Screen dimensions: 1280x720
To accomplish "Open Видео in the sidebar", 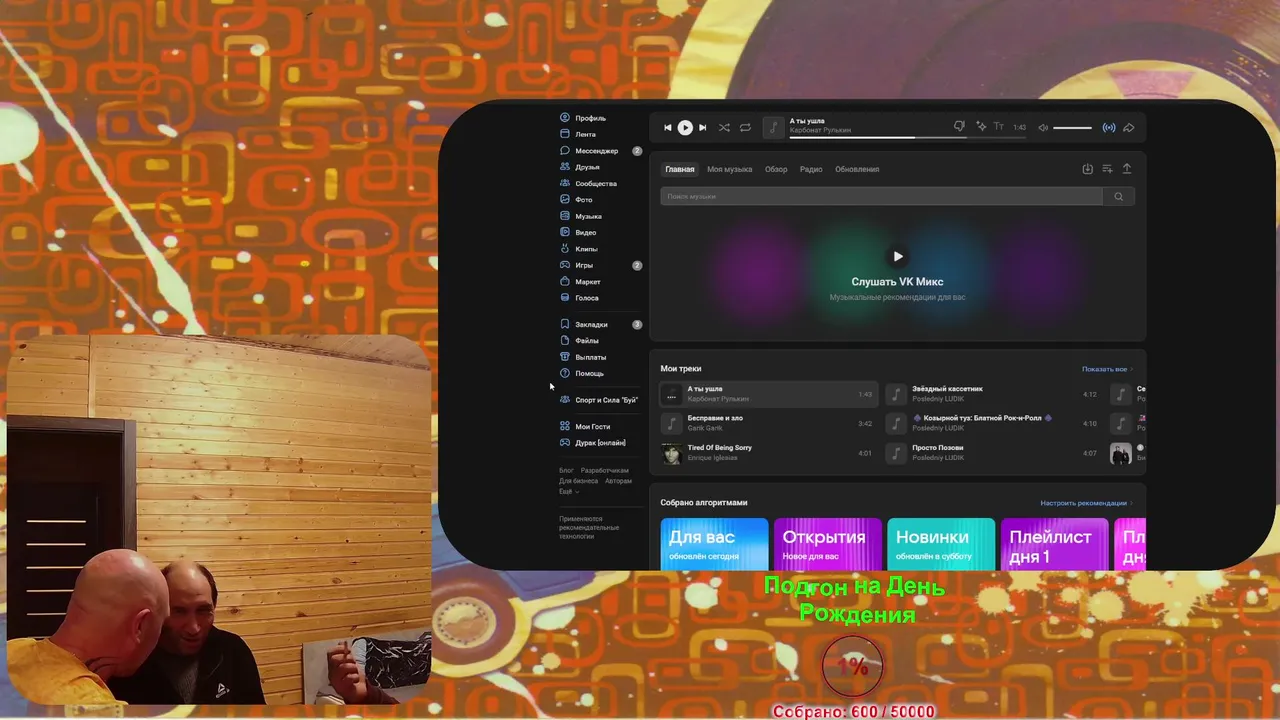I will pyautogui.click(x=579, y=232).
